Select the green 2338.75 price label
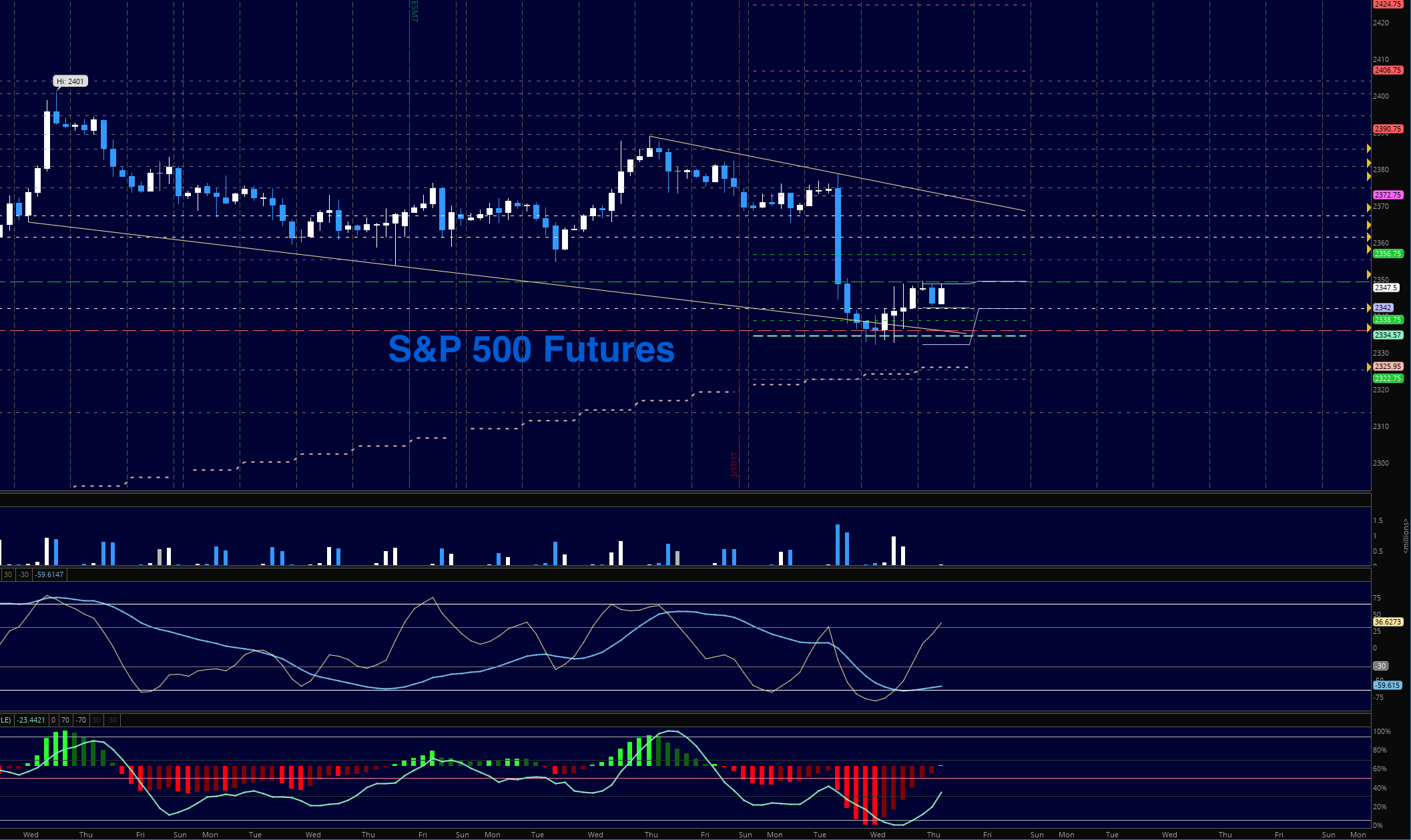The width and height of the screenshot is (1411, 840). [1387, 320]
